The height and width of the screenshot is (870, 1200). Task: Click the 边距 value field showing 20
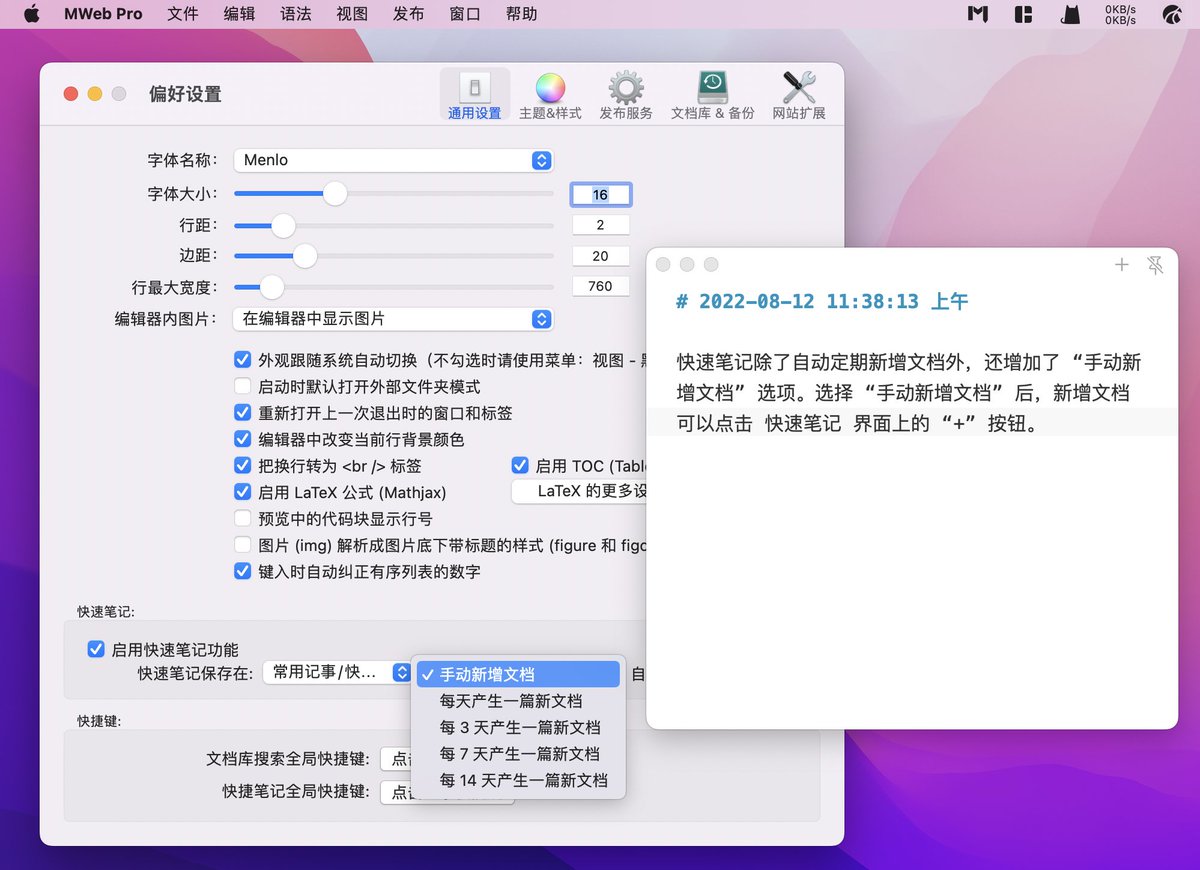pos(601,256)
